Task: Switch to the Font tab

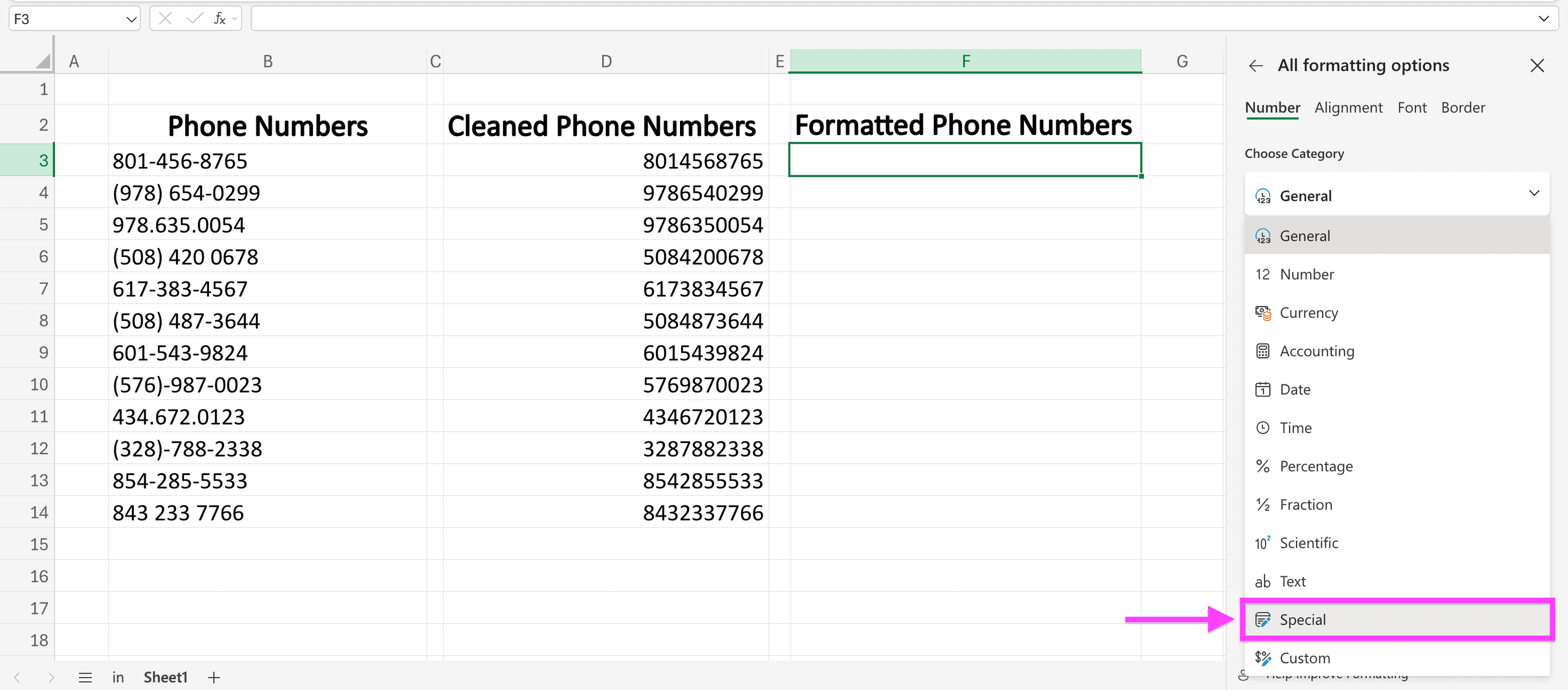Action: click(1412, 108)
